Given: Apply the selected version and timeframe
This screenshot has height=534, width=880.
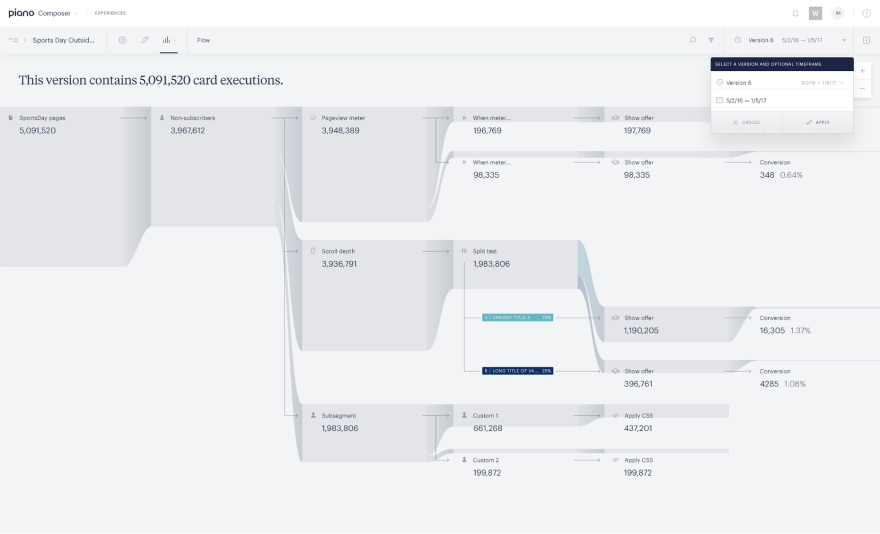Looking at the screenshot, I should pos(818,122).
